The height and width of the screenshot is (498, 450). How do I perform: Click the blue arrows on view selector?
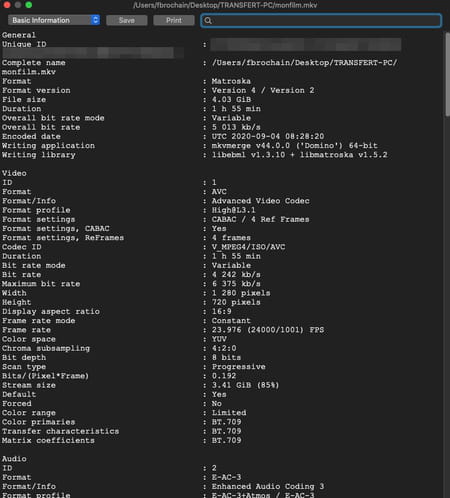[x=95, y=20]
